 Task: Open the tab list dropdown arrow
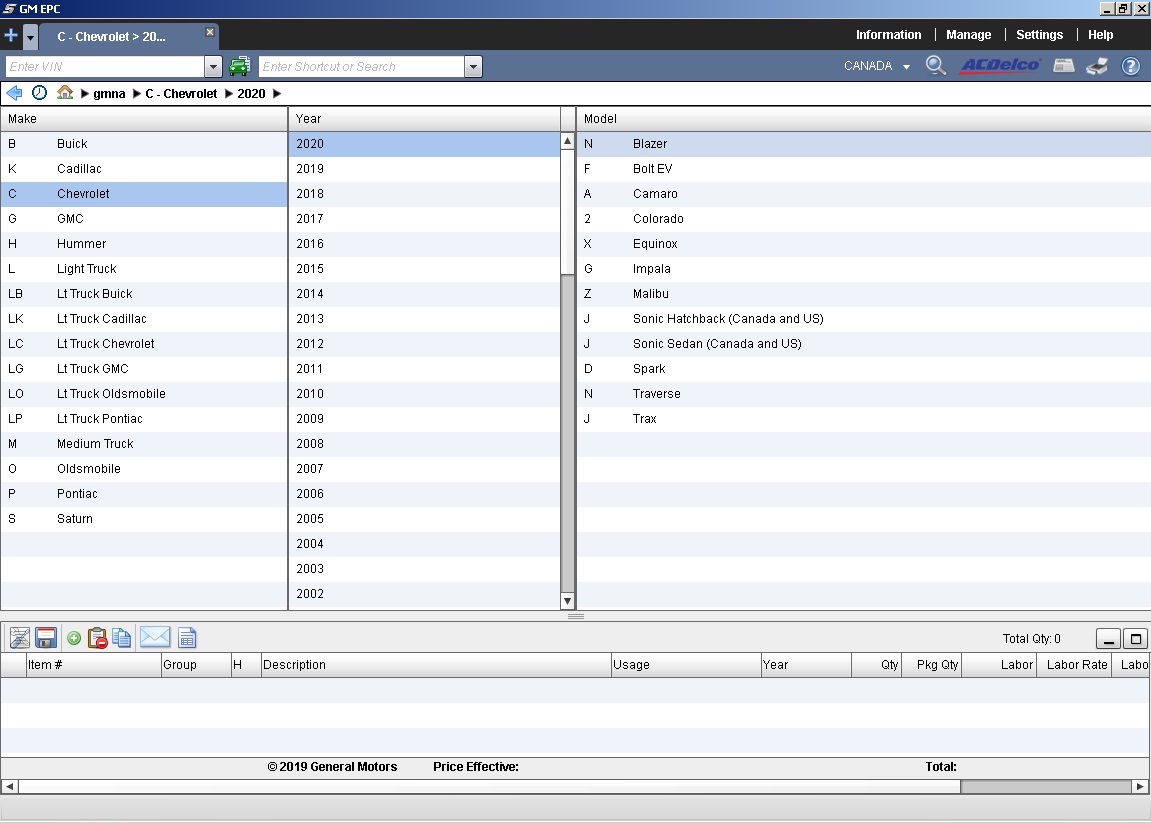[30, 36]
